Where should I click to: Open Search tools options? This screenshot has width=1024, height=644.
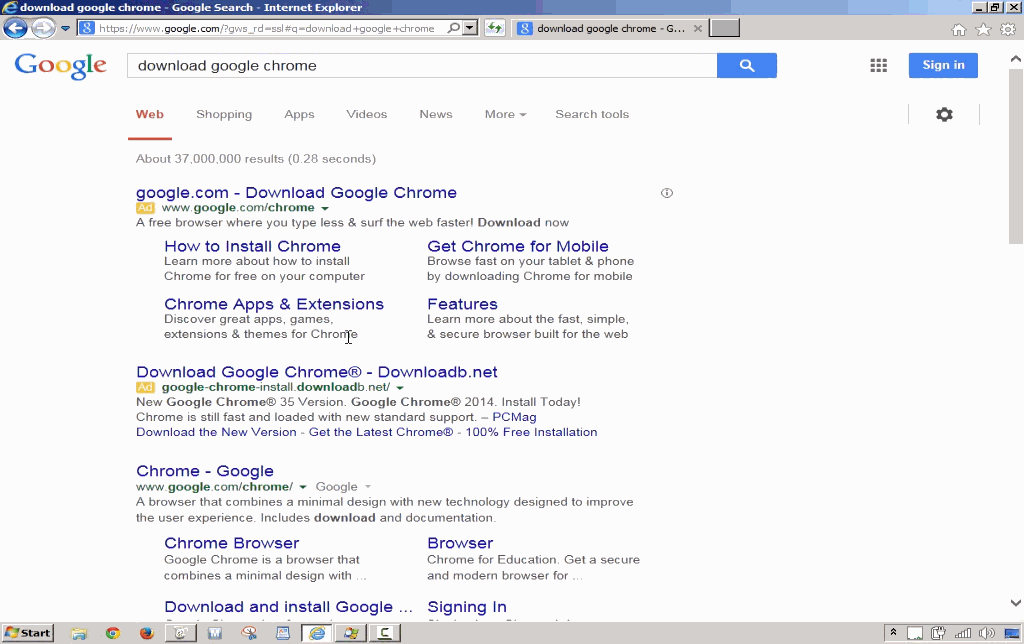pos(592,114)
